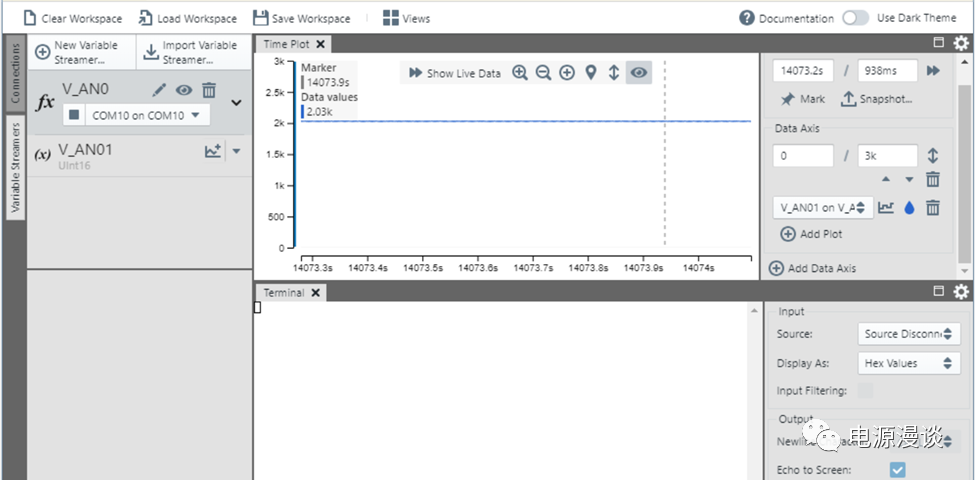Open plot color picker droplet
975x480 pixels.
pyautogui.click(x=909, y=207)
